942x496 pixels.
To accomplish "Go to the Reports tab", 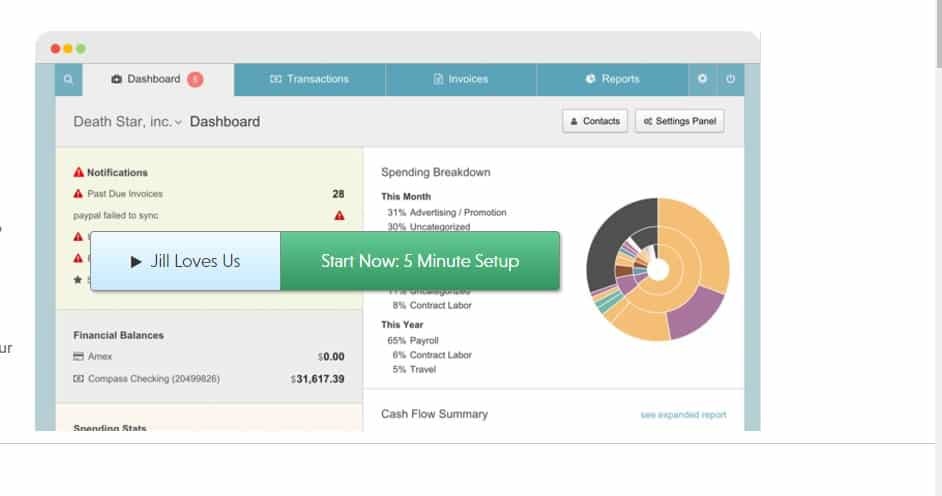I will click(x=613, y=79).
